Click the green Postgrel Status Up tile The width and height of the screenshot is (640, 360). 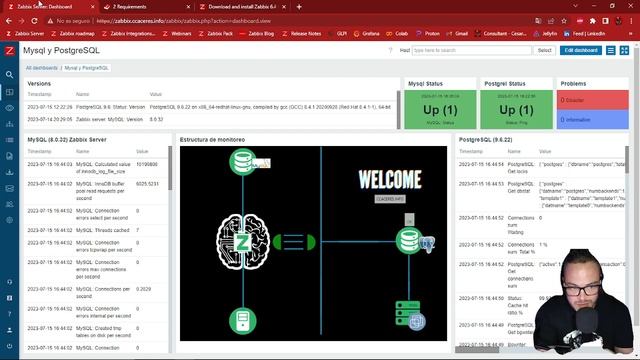pyautogui.click(x=516, y=110)
